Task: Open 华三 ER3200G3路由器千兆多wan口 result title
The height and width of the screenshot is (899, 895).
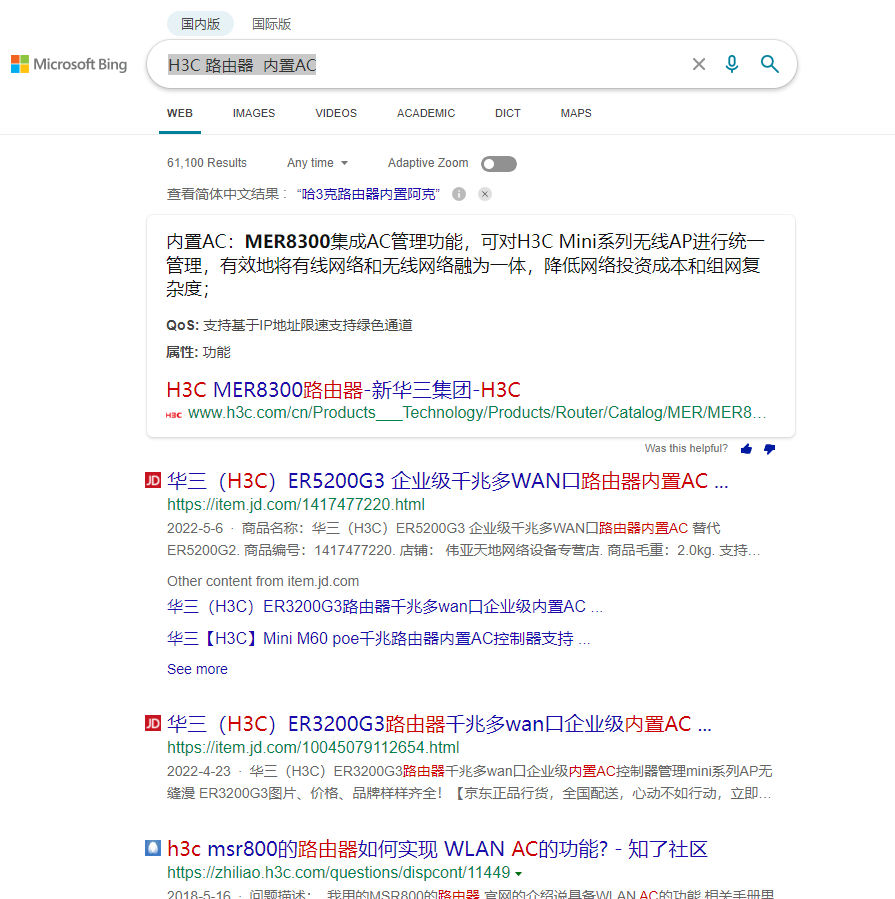Action: [x=439, y=724]
